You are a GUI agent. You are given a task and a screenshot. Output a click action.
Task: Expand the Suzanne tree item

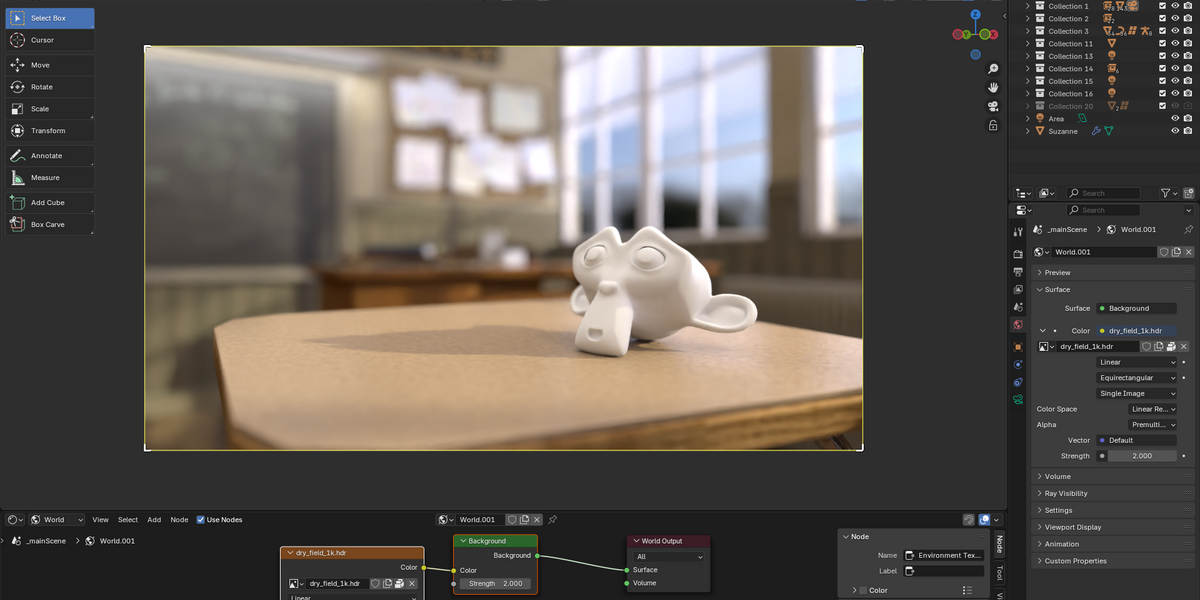[1027, 131]
